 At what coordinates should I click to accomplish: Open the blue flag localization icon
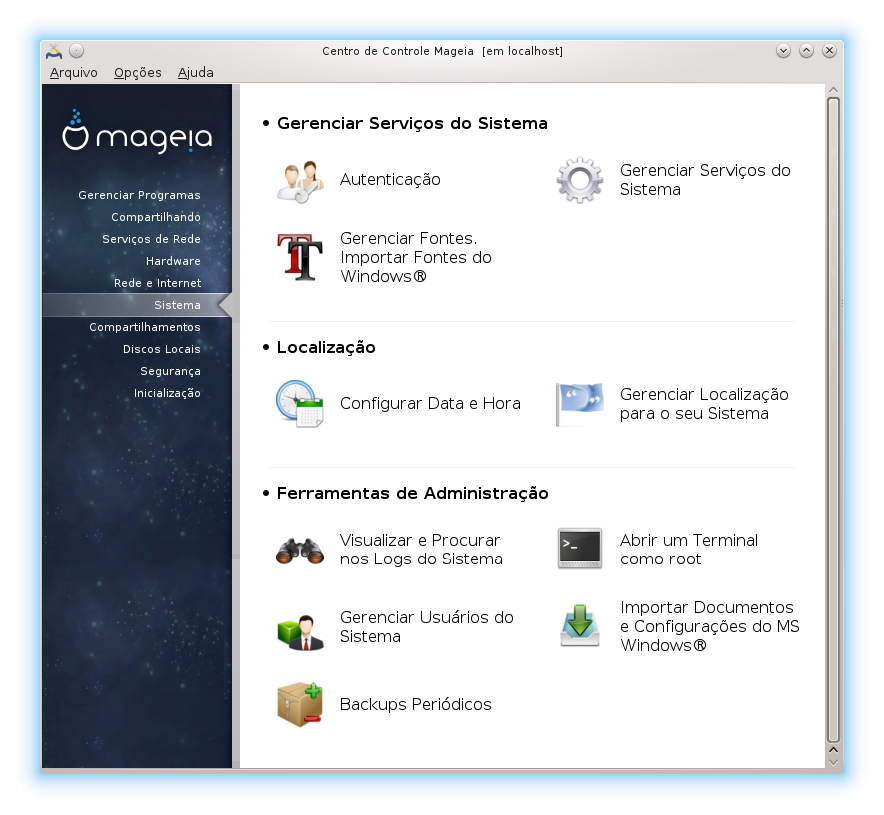coord(580,404)
